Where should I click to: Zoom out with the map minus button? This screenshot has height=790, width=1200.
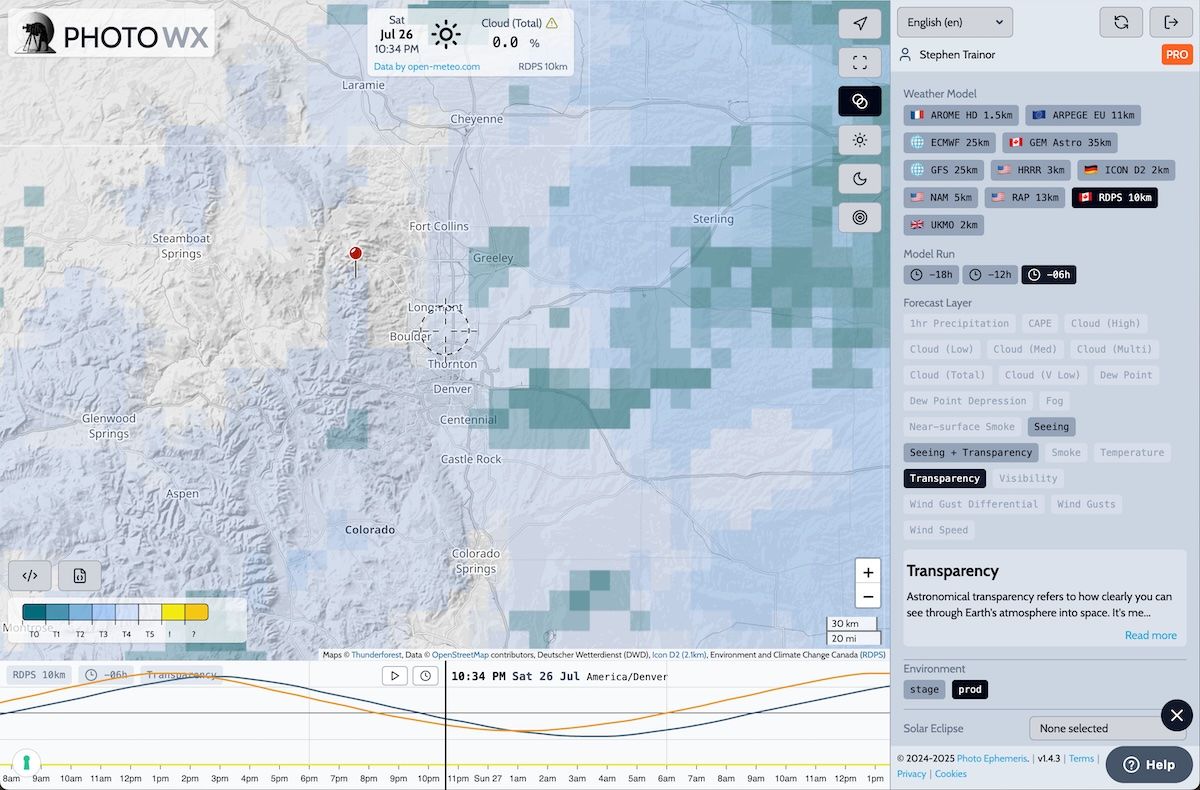tap(868, 597)
